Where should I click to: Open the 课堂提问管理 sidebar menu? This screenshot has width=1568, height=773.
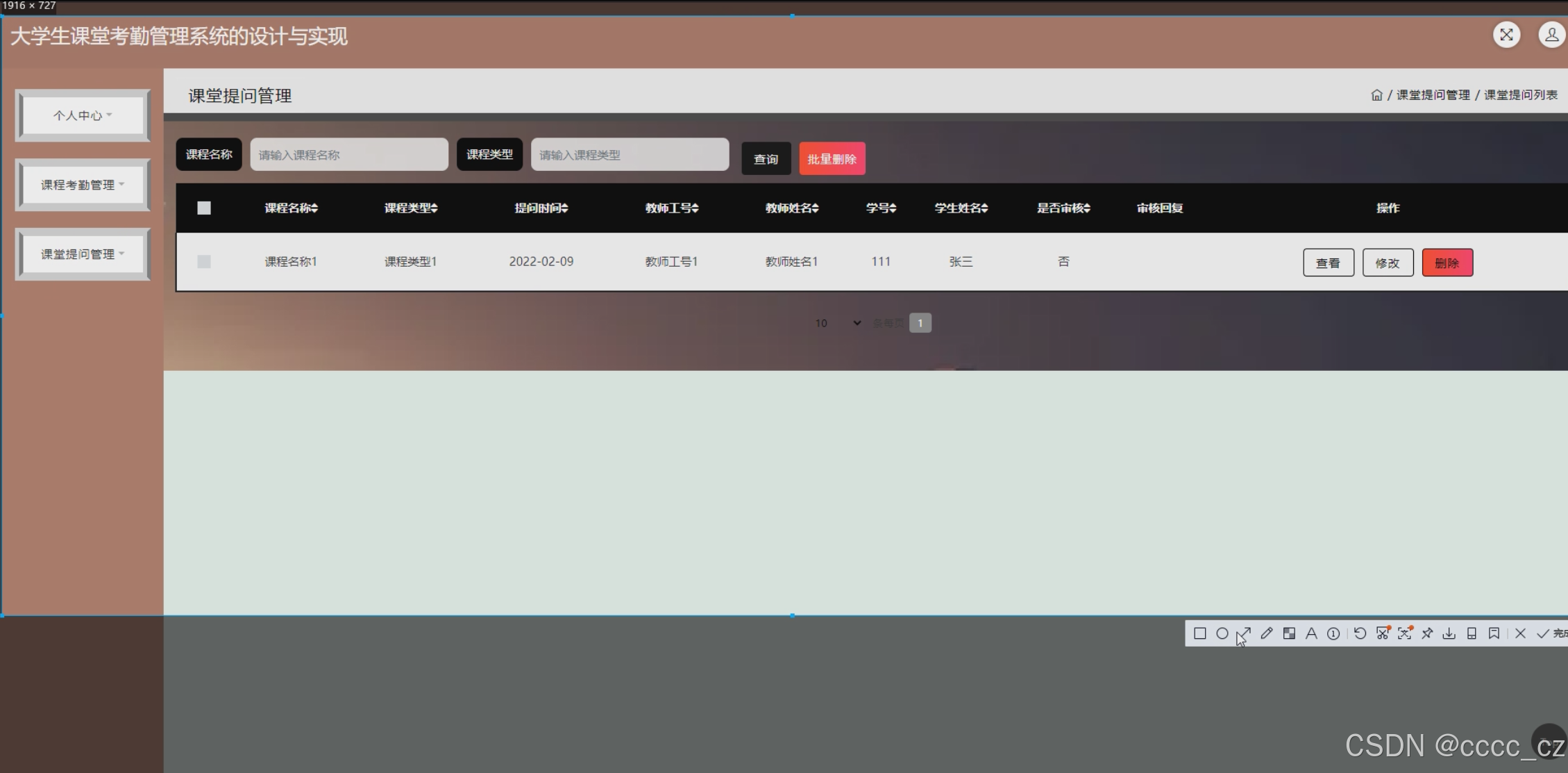tap(83, 254)
